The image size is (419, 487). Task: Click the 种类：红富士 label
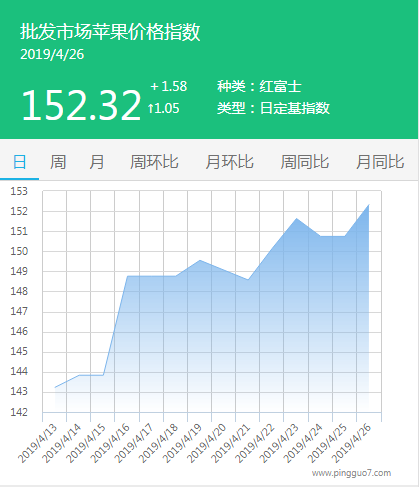pyautogui.click(x=259, y=86)
